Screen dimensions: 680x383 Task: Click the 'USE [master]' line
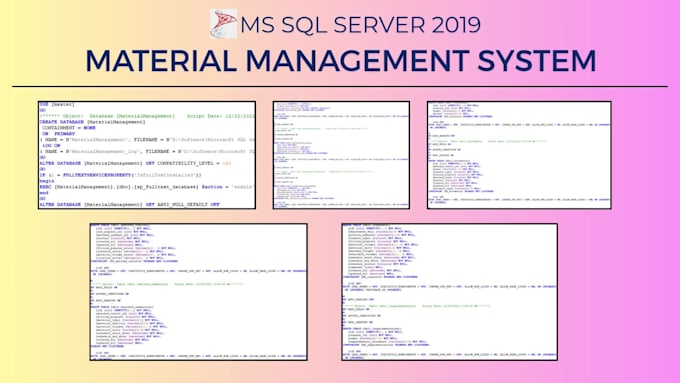(57, 105)
